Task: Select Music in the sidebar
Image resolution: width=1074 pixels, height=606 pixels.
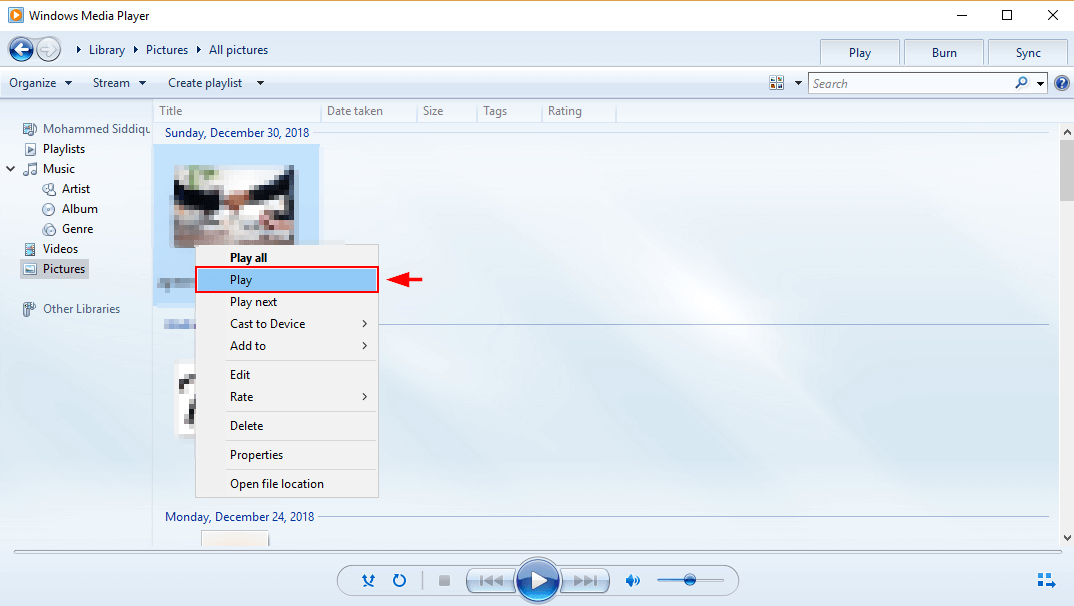Action: [x=59, y=168]
